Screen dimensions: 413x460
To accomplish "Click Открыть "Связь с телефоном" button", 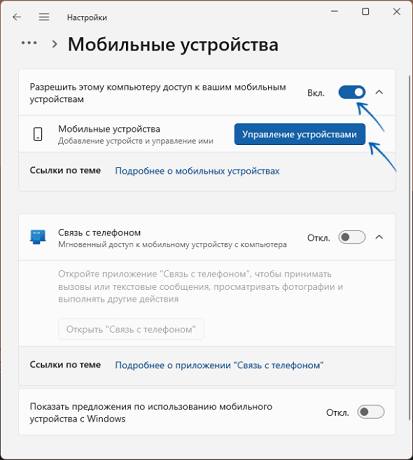I will click(x=131, y=329).
